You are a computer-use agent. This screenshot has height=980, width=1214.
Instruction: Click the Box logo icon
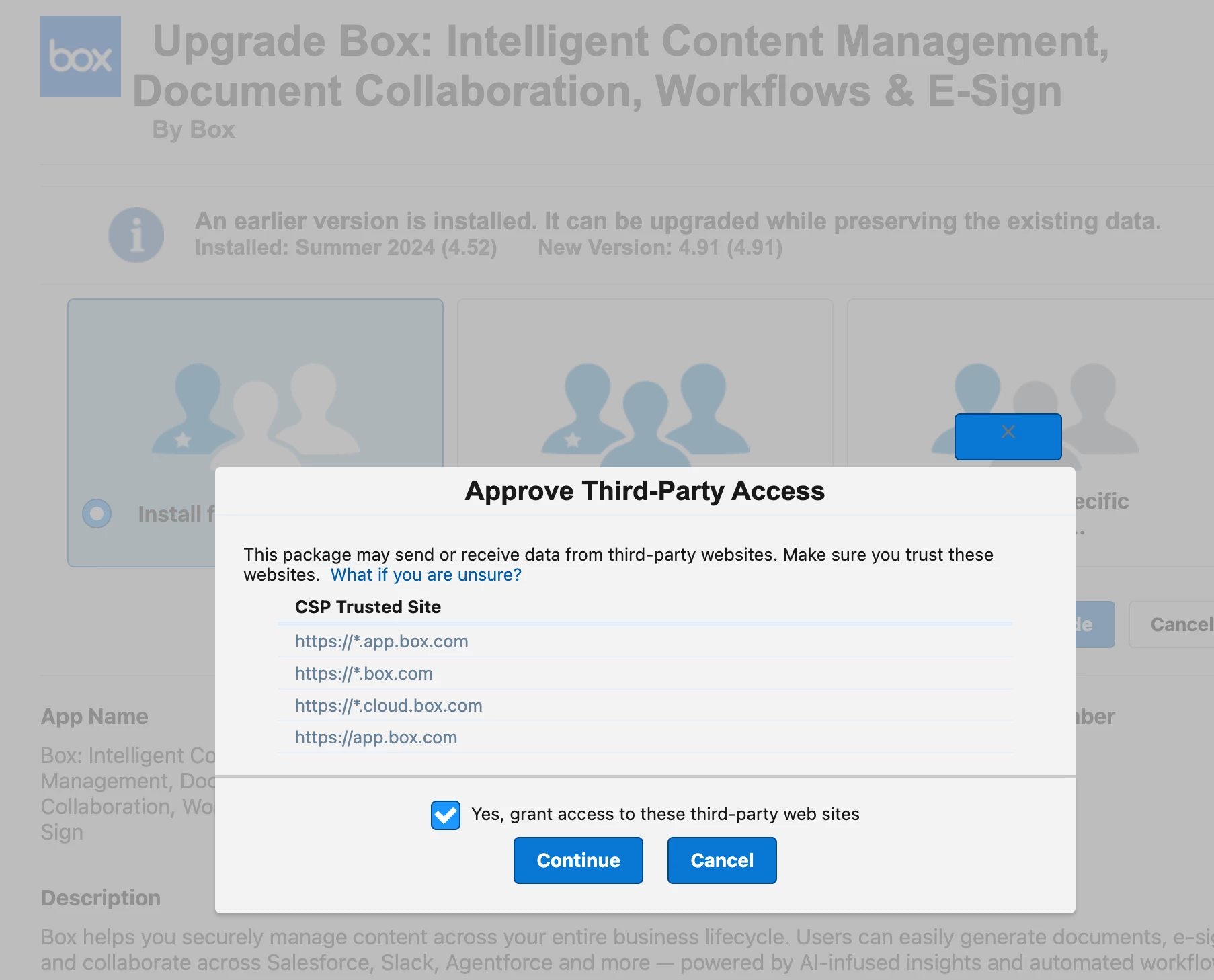[x=81, y=56]
